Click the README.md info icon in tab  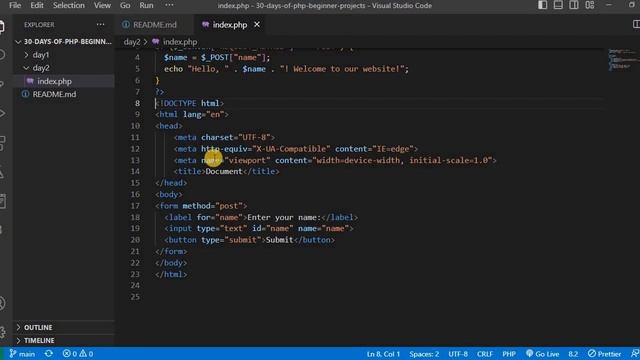pos(126,25)
